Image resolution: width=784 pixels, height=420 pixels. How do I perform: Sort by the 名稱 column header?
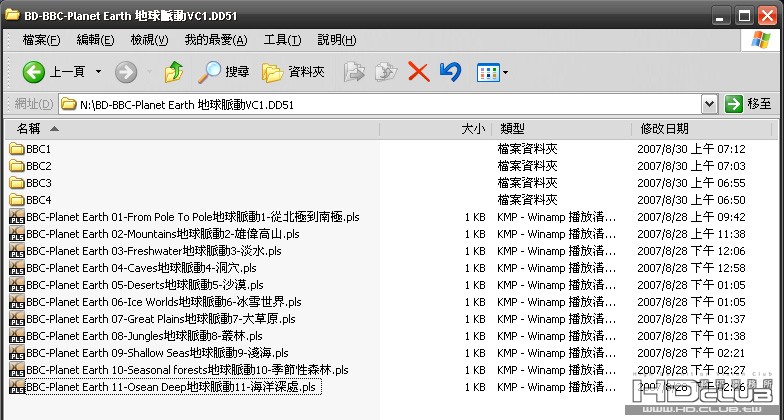(x=192, y=129)
